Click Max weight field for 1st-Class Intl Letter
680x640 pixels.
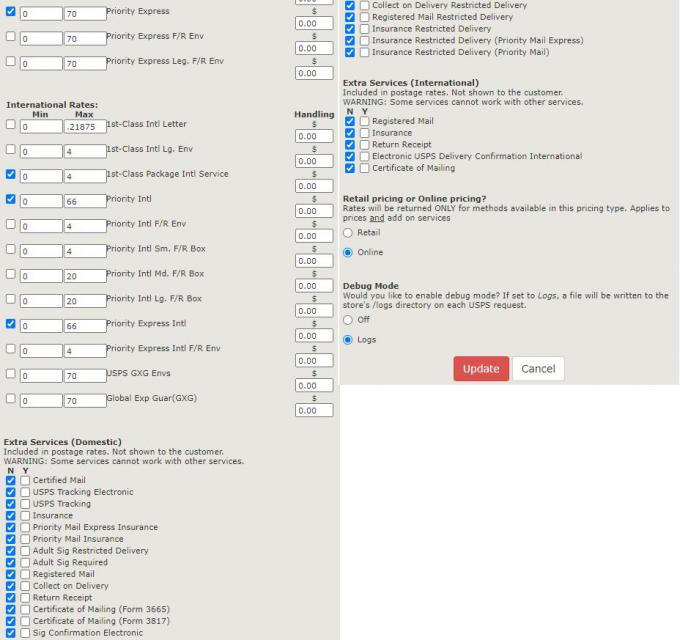click(x=85, y=127)
